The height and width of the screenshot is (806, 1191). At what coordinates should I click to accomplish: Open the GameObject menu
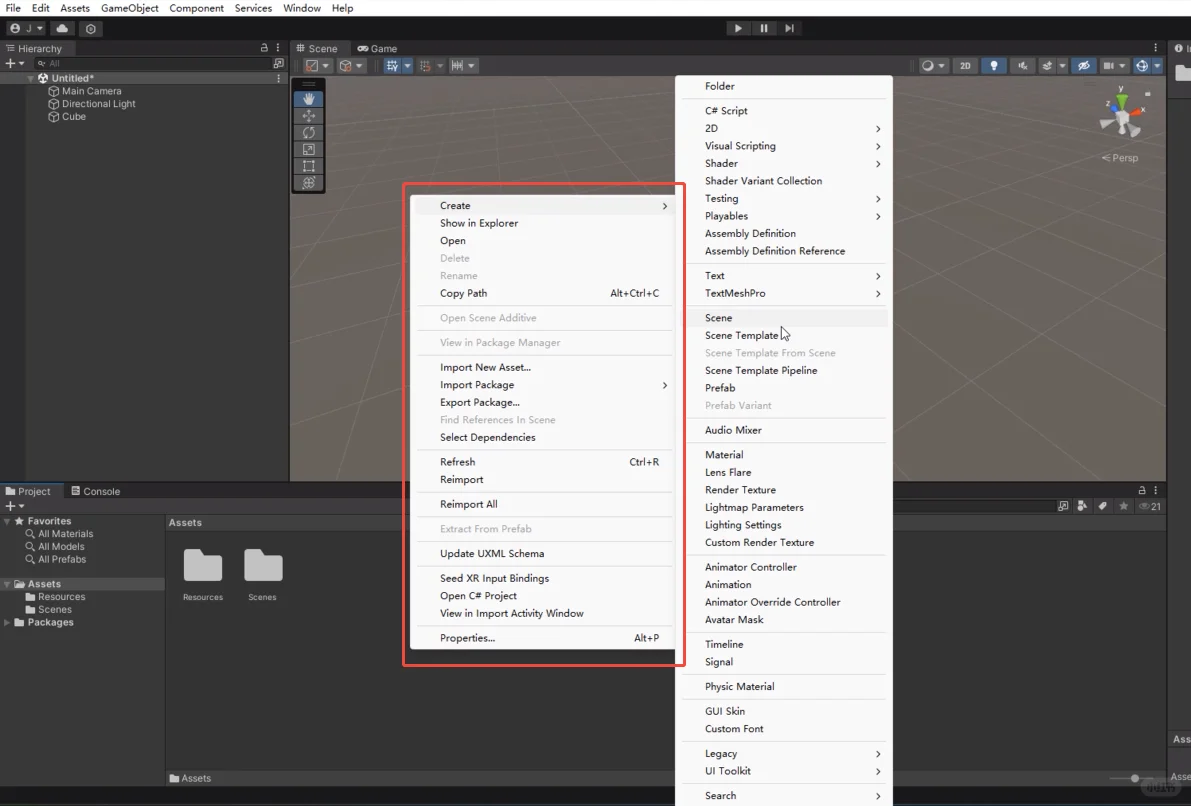(129, 8)
